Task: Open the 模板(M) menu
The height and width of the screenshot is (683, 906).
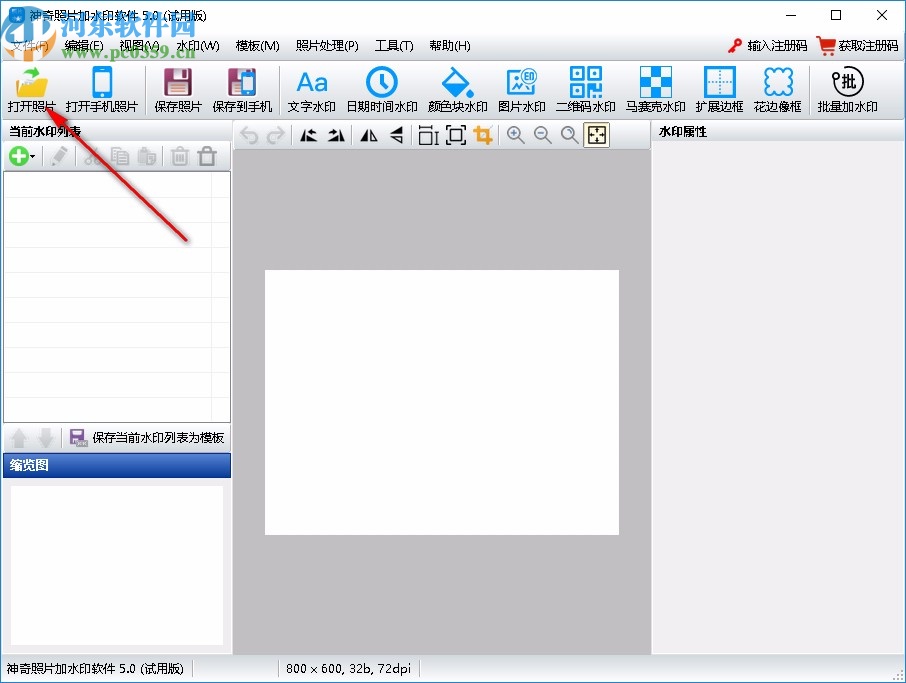Action: pyautogui.click(x=258, y=46)
